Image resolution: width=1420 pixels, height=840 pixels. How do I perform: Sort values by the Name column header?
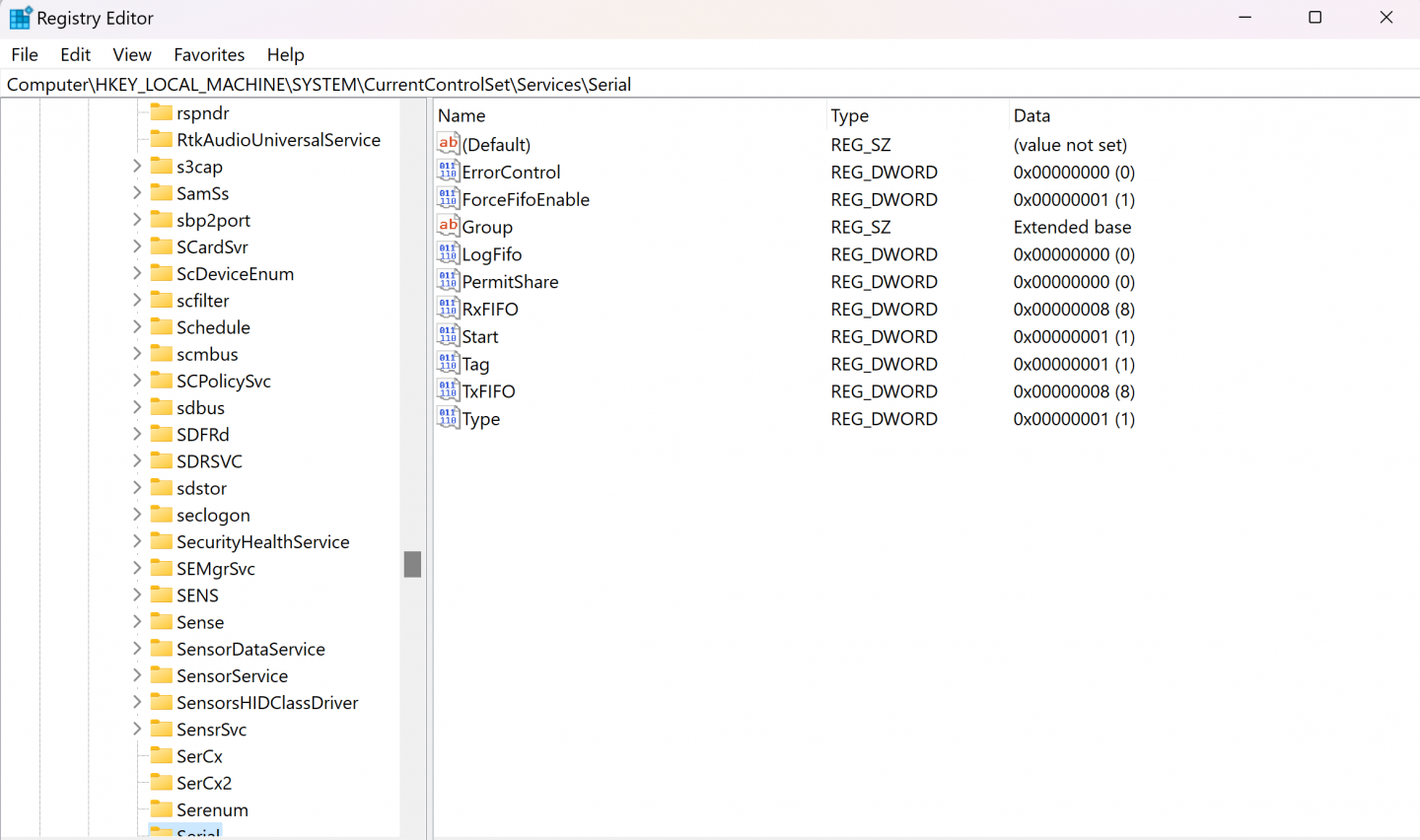point(461,115)
